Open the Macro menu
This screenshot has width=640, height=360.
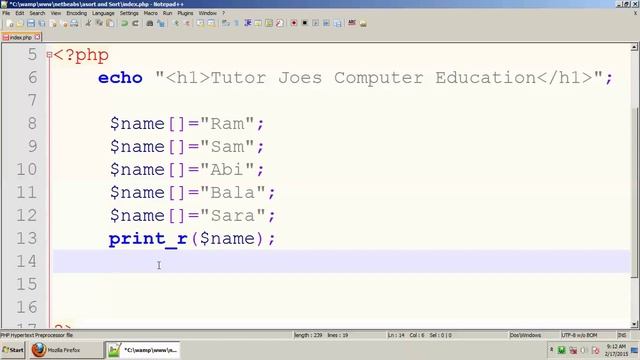coord(151,13)
